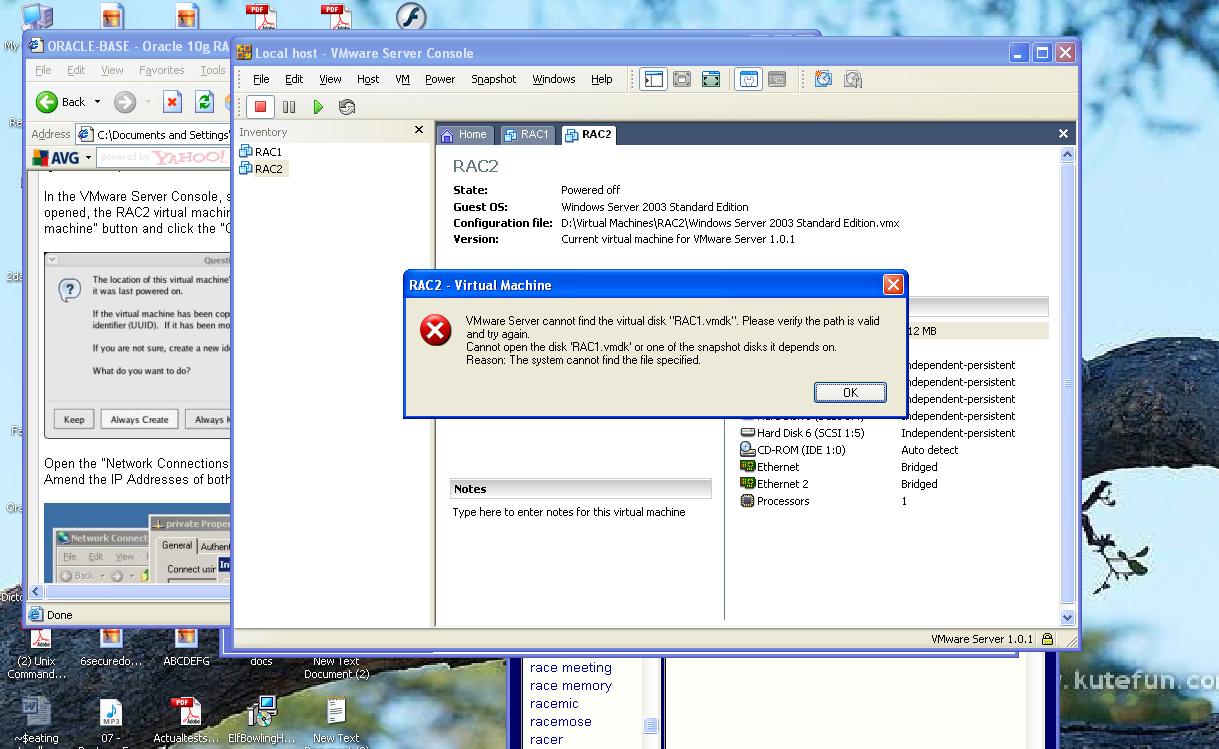The width and height of the screenshot is (1219, 749).
Task: Open the Power menu
Action: tap(440, 79)
